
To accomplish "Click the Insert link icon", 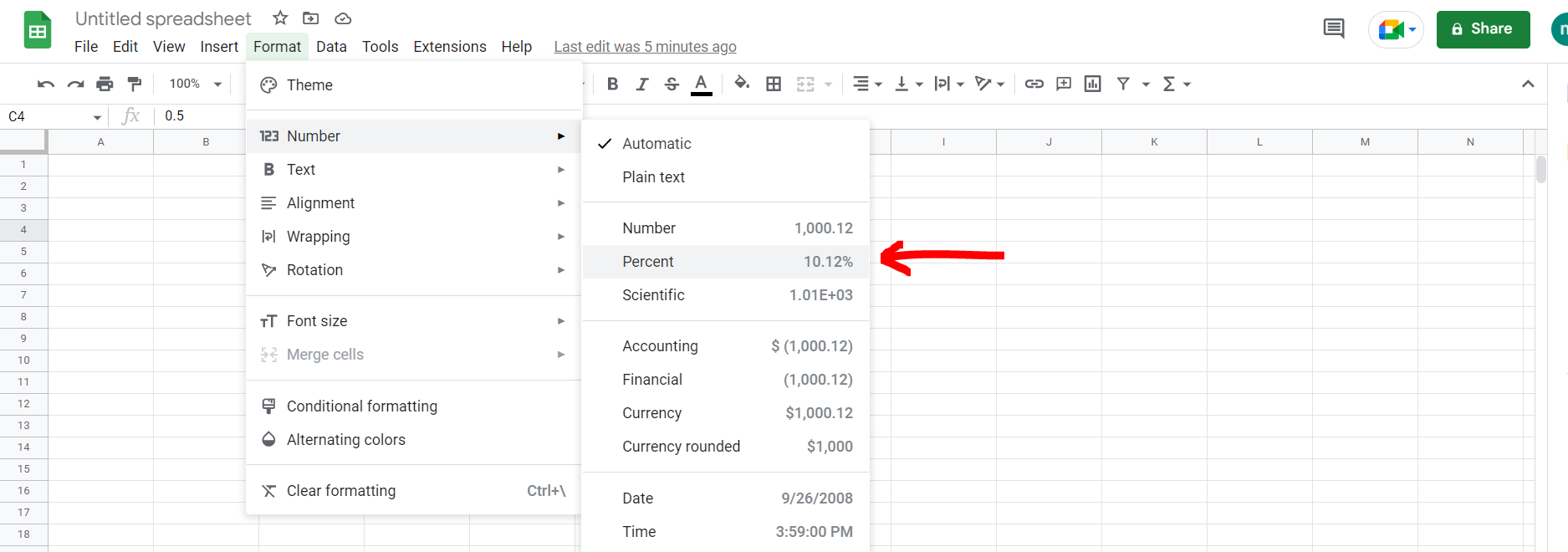I will tap(1034, 84).
